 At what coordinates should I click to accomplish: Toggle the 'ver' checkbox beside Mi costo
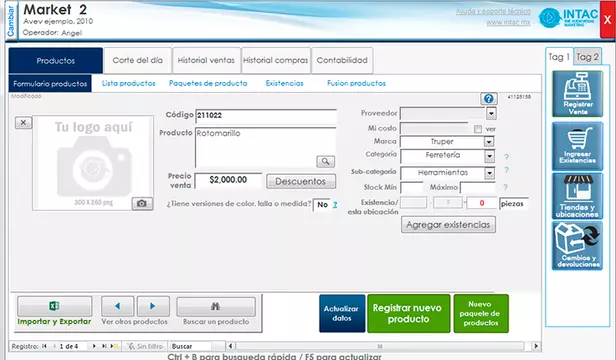478,129
